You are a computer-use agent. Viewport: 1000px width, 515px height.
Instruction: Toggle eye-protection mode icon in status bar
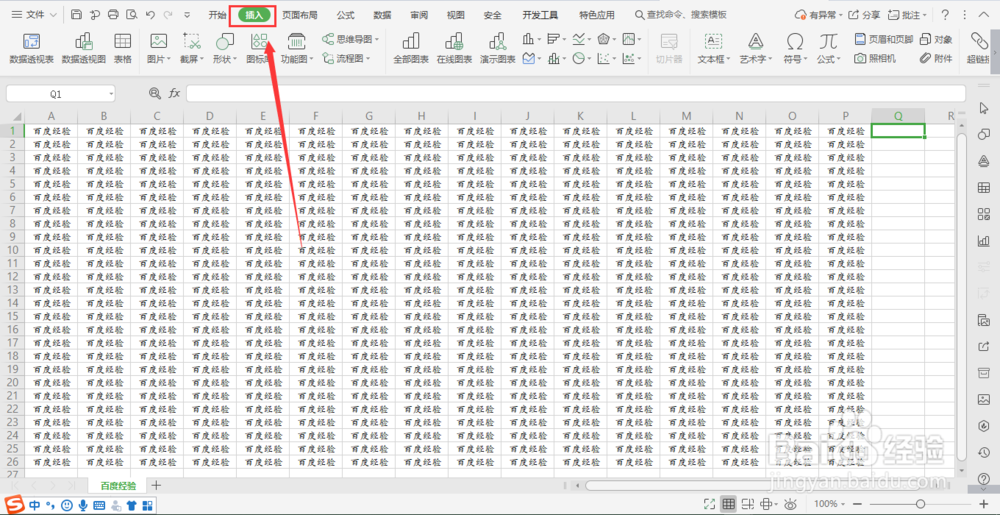pyautogui.click(x=791, y=504)
